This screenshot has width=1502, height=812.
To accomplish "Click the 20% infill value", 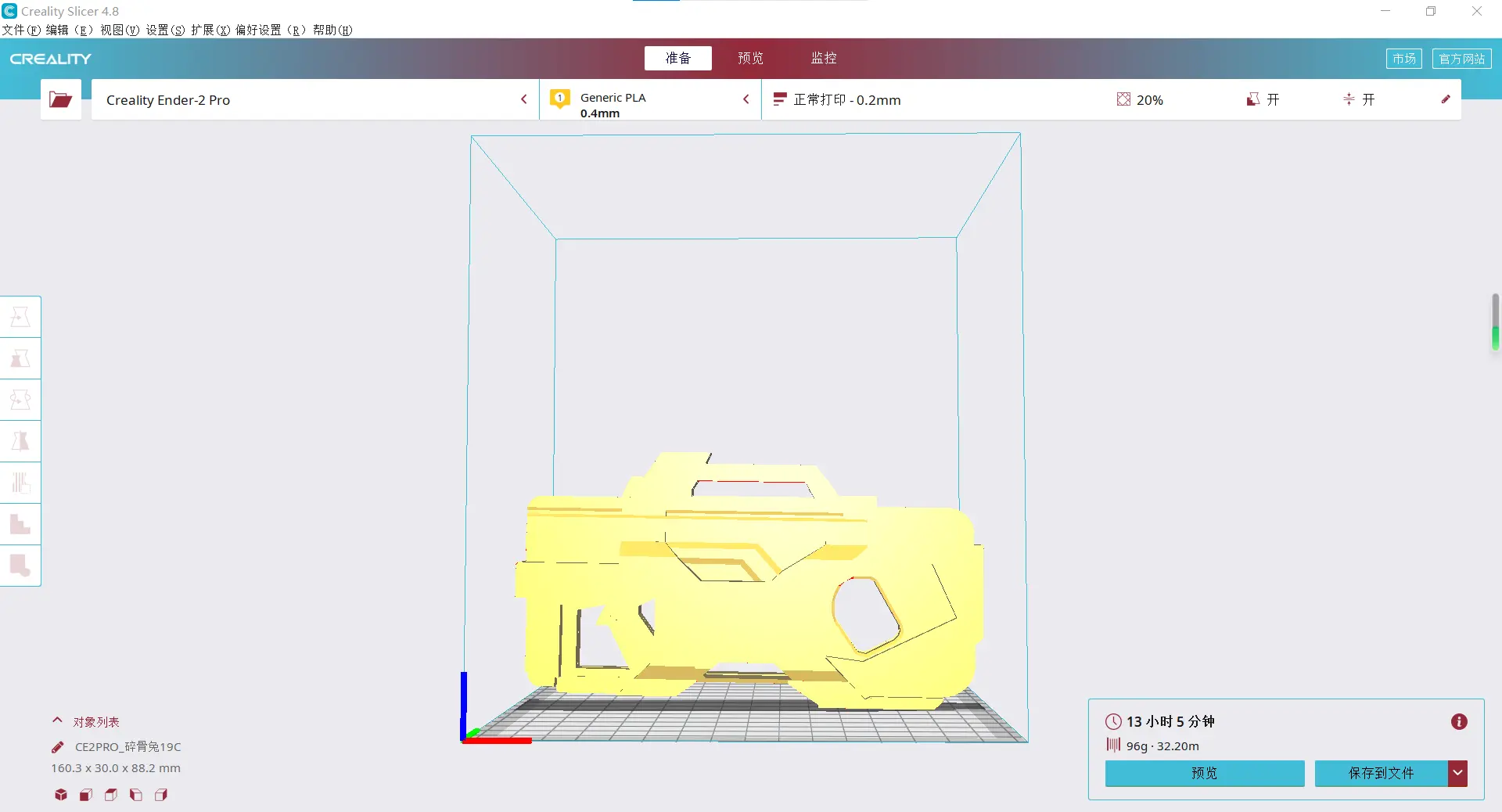I will coord(1150,100).
